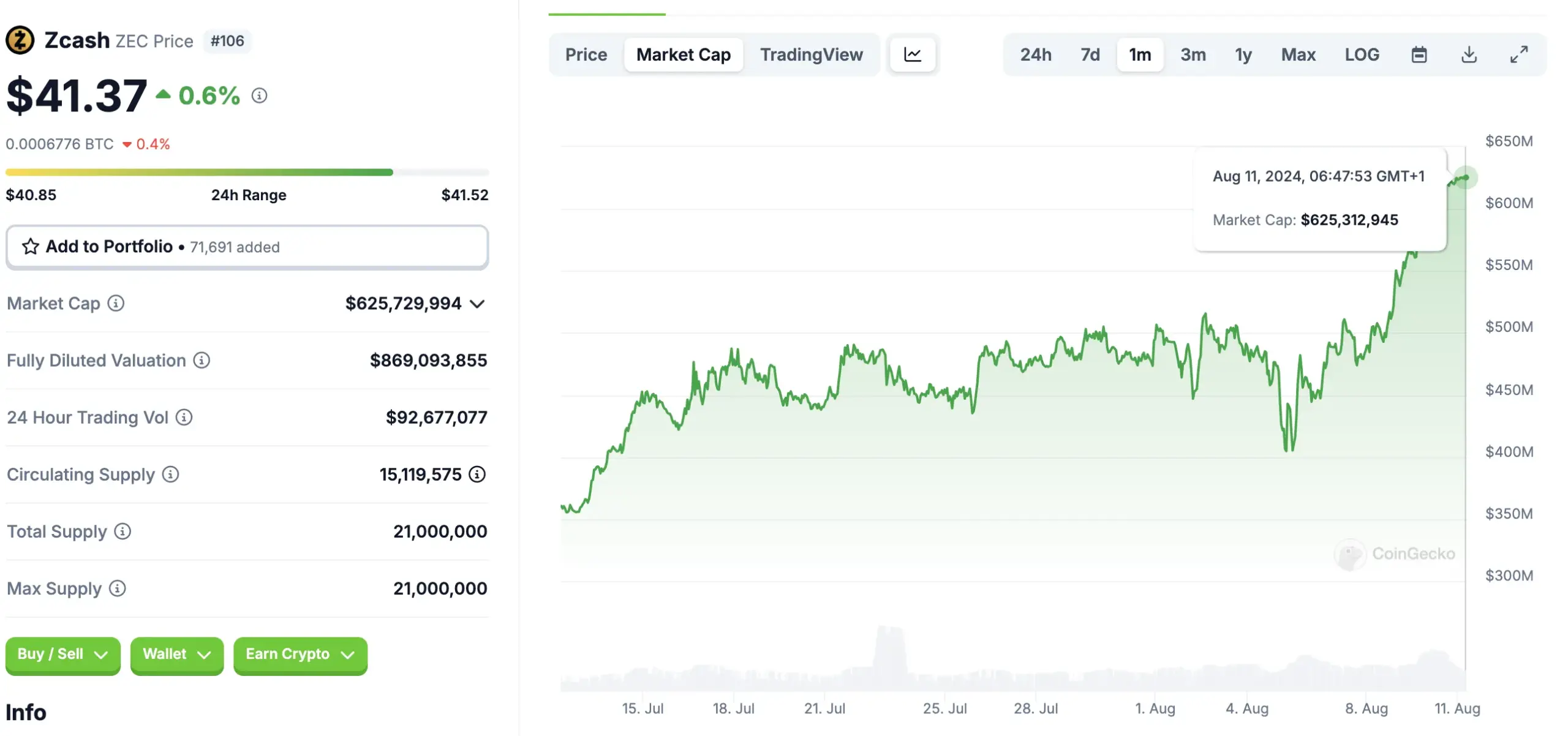This screenshot has height=736, width=1568.
Task: Expand Wallet options dropdown
Action: point(176,655)
